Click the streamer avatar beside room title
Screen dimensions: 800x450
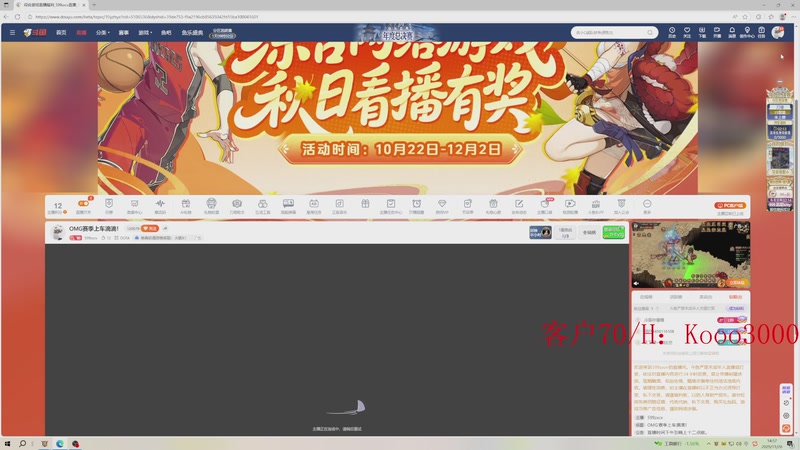[x=58, y=233]
